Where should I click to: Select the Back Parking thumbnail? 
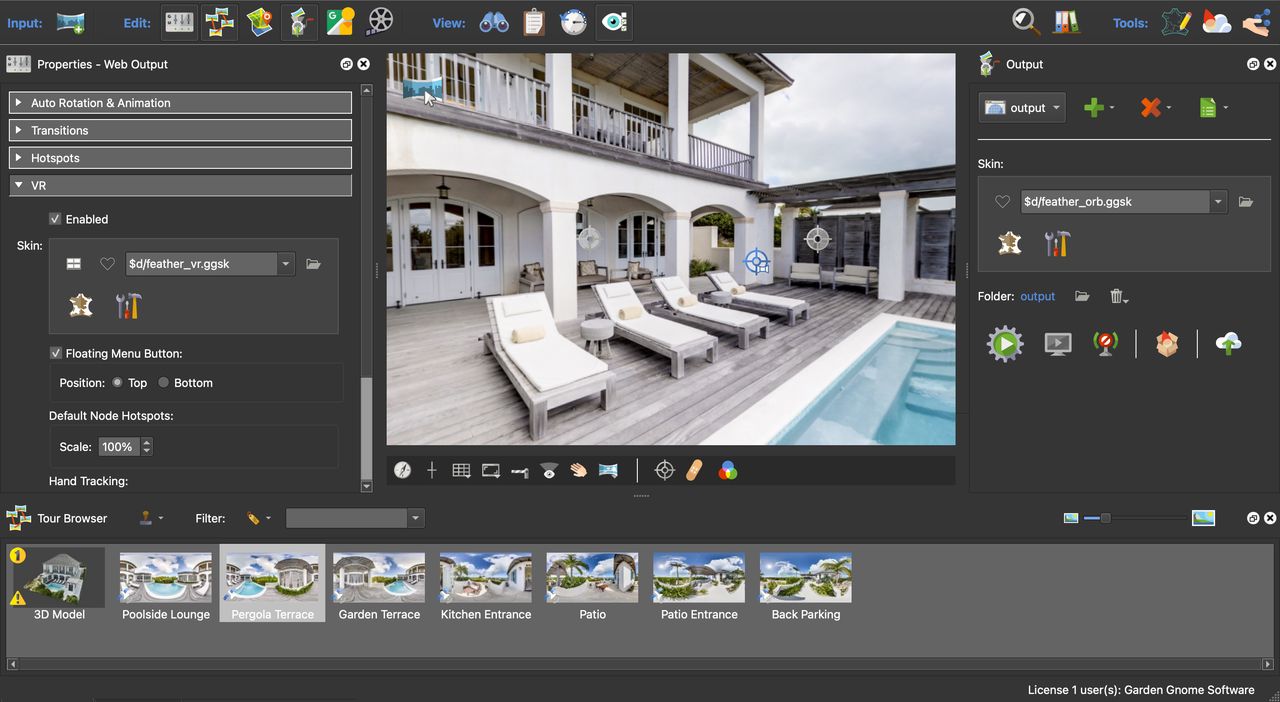point(806,585)
